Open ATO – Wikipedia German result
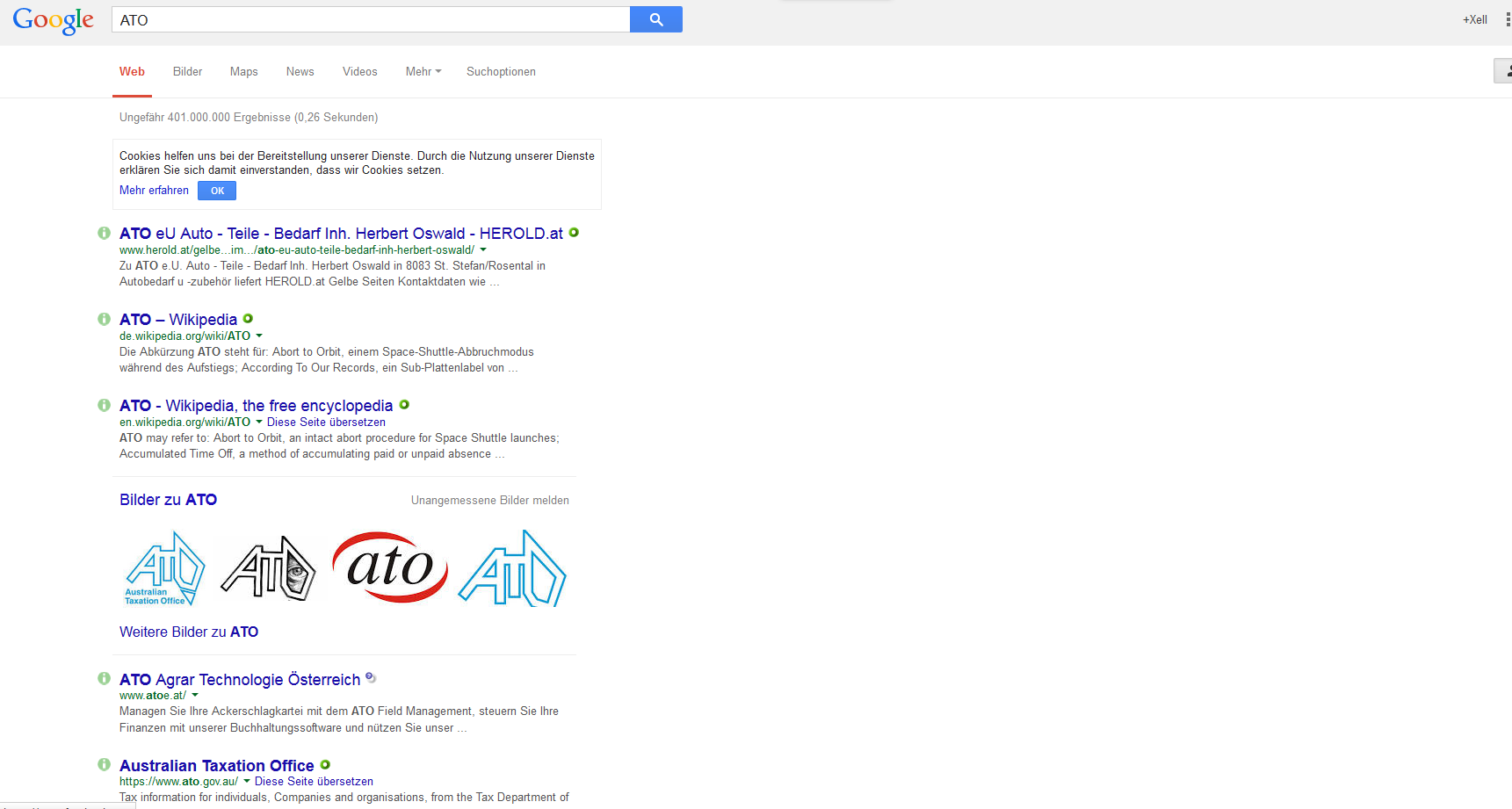Viewport: 1512px width, 809px height. [178, 320]
